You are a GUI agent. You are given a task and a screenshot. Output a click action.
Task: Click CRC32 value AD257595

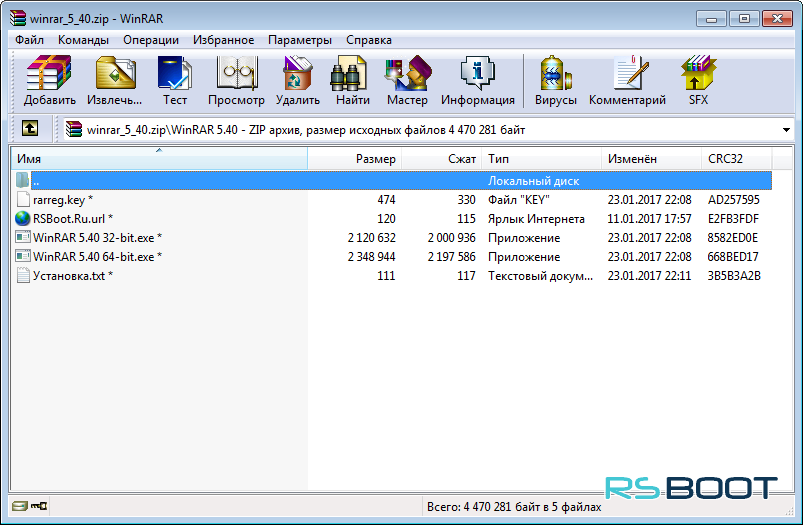[x=733, y=200]
